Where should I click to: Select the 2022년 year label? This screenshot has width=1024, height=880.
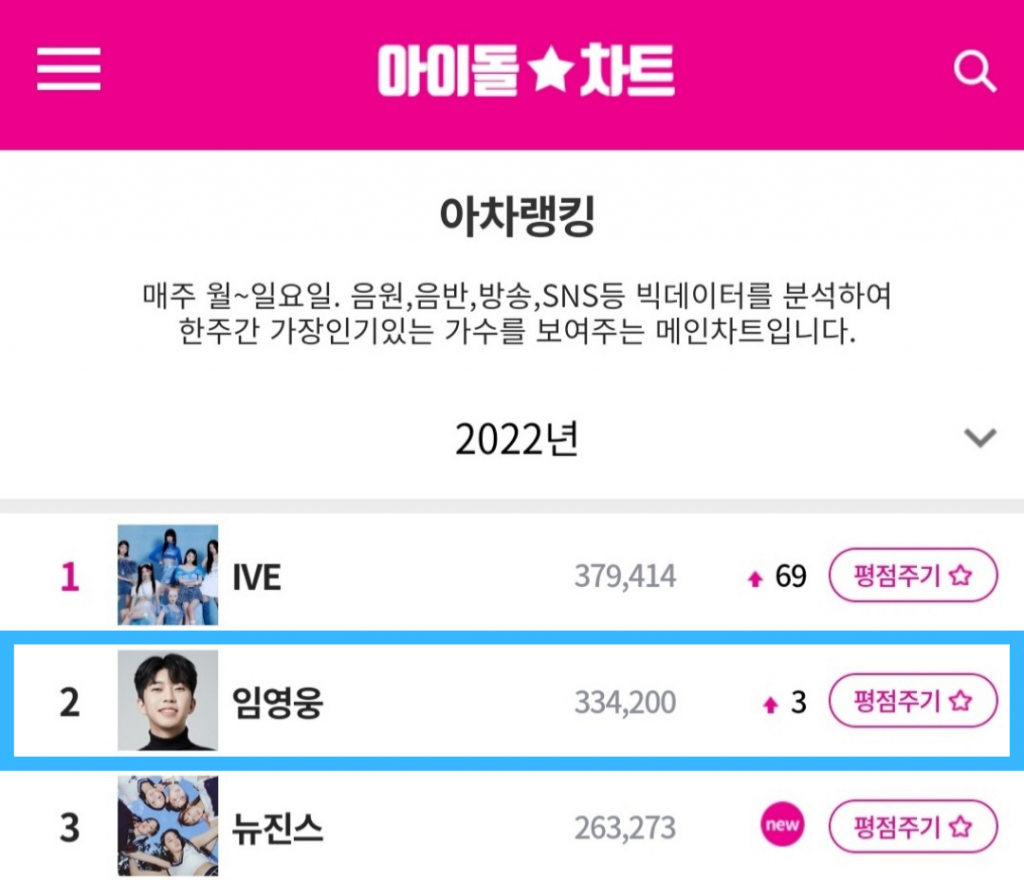coord(516,439)
